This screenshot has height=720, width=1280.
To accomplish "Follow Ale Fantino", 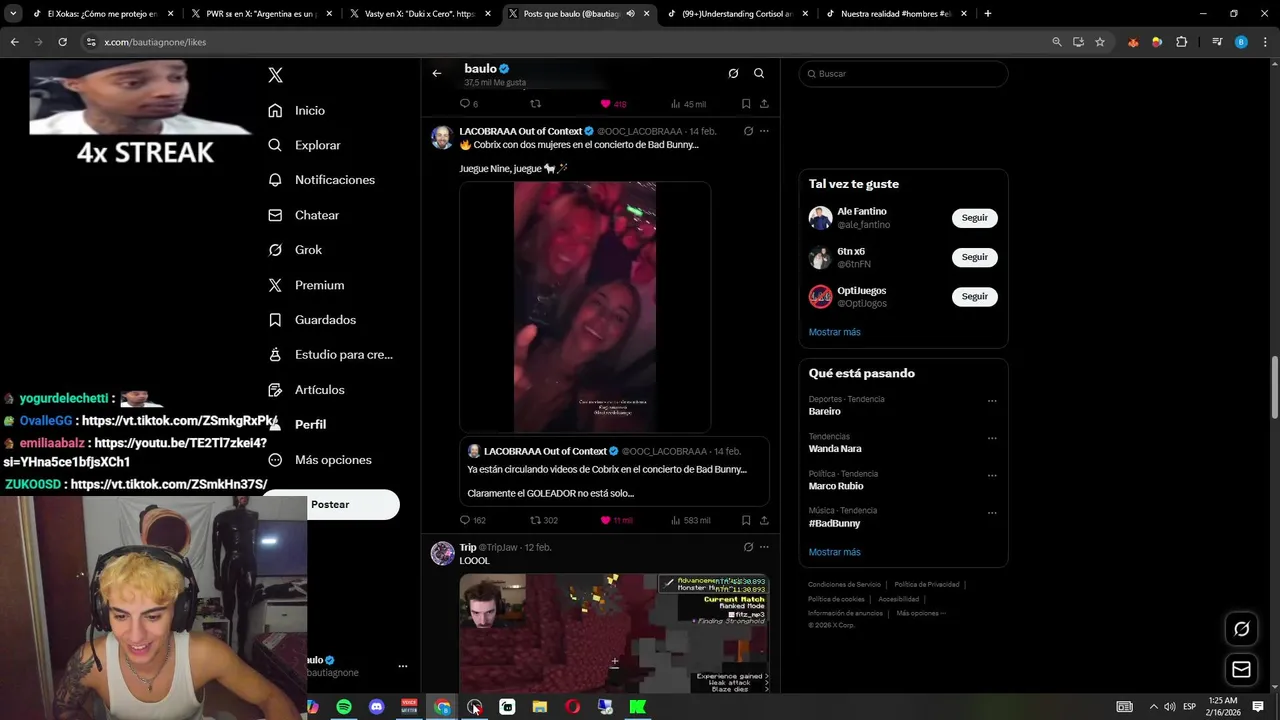I will click(x=974, y=218).
